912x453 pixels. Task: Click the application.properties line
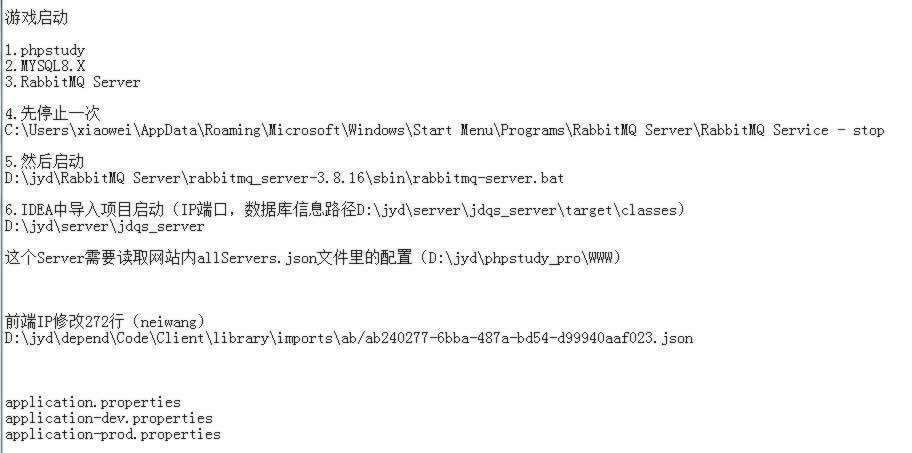93,402
